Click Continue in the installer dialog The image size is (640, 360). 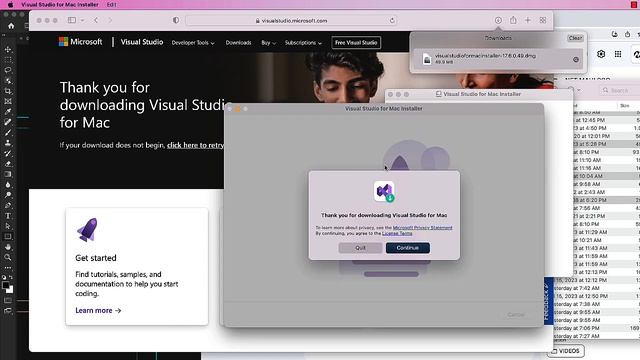[x=407, y=248]
